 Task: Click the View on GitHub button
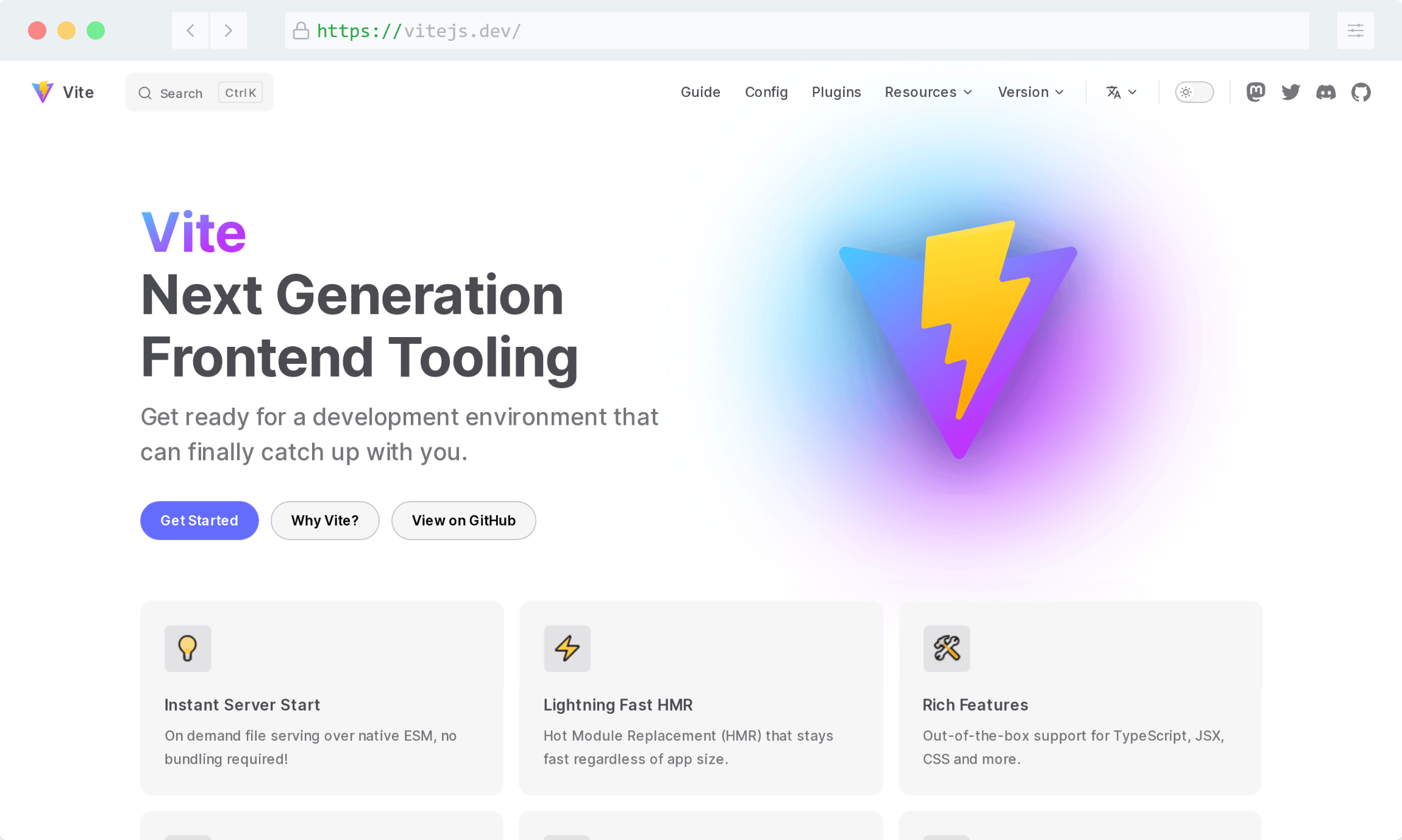463,520
